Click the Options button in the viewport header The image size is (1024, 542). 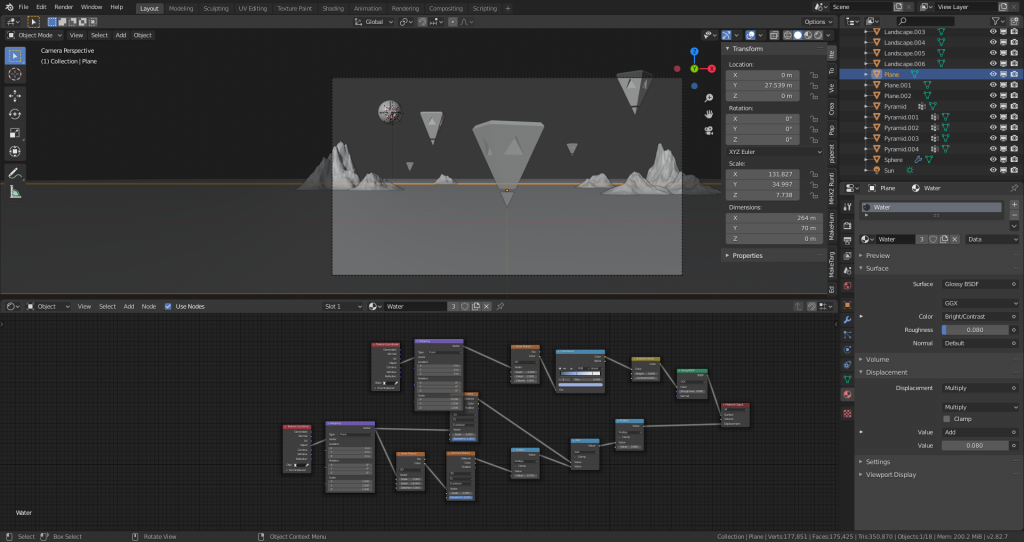(x=816, y=21)
